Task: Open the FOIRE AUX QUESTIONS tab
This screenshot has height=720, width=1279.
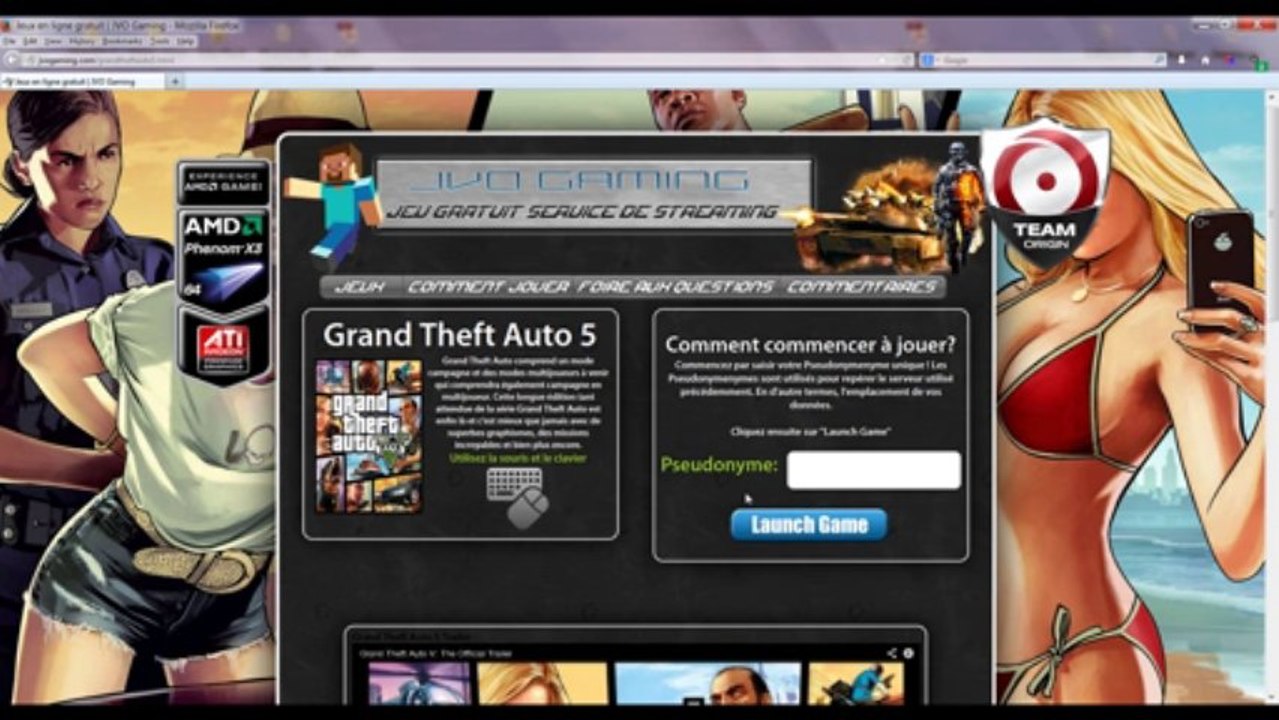Action: [x=676, y=287]
